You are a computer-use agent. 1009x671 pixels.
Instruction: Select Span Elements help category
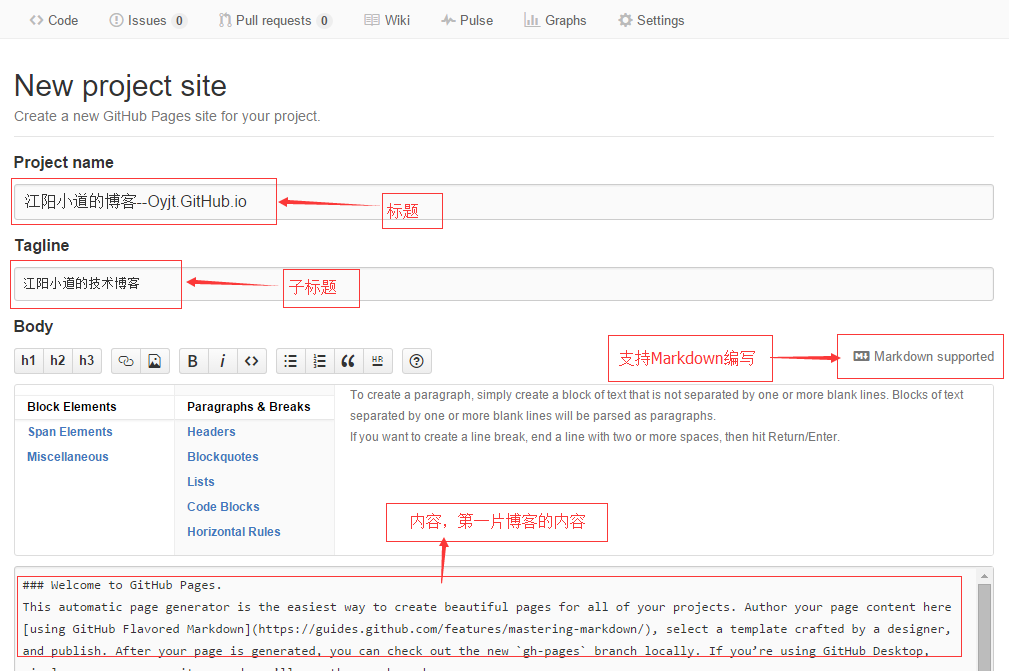pos(70,432)
